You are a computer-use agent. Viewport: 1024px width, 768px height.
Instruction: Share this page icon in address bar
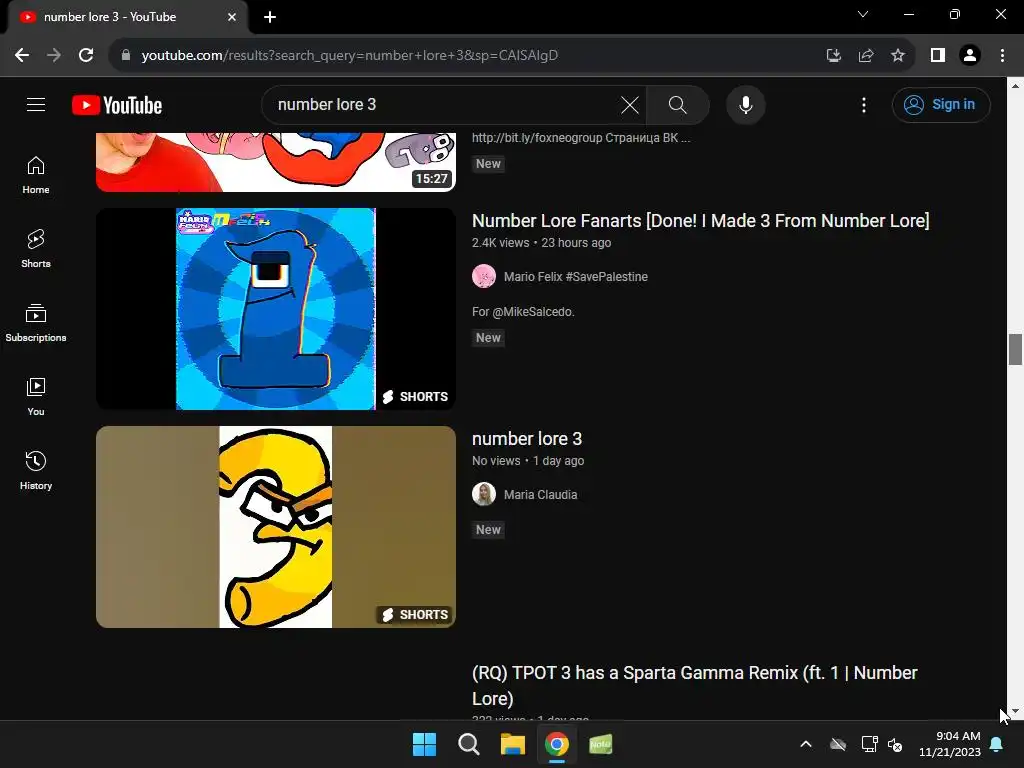[865, 55]
